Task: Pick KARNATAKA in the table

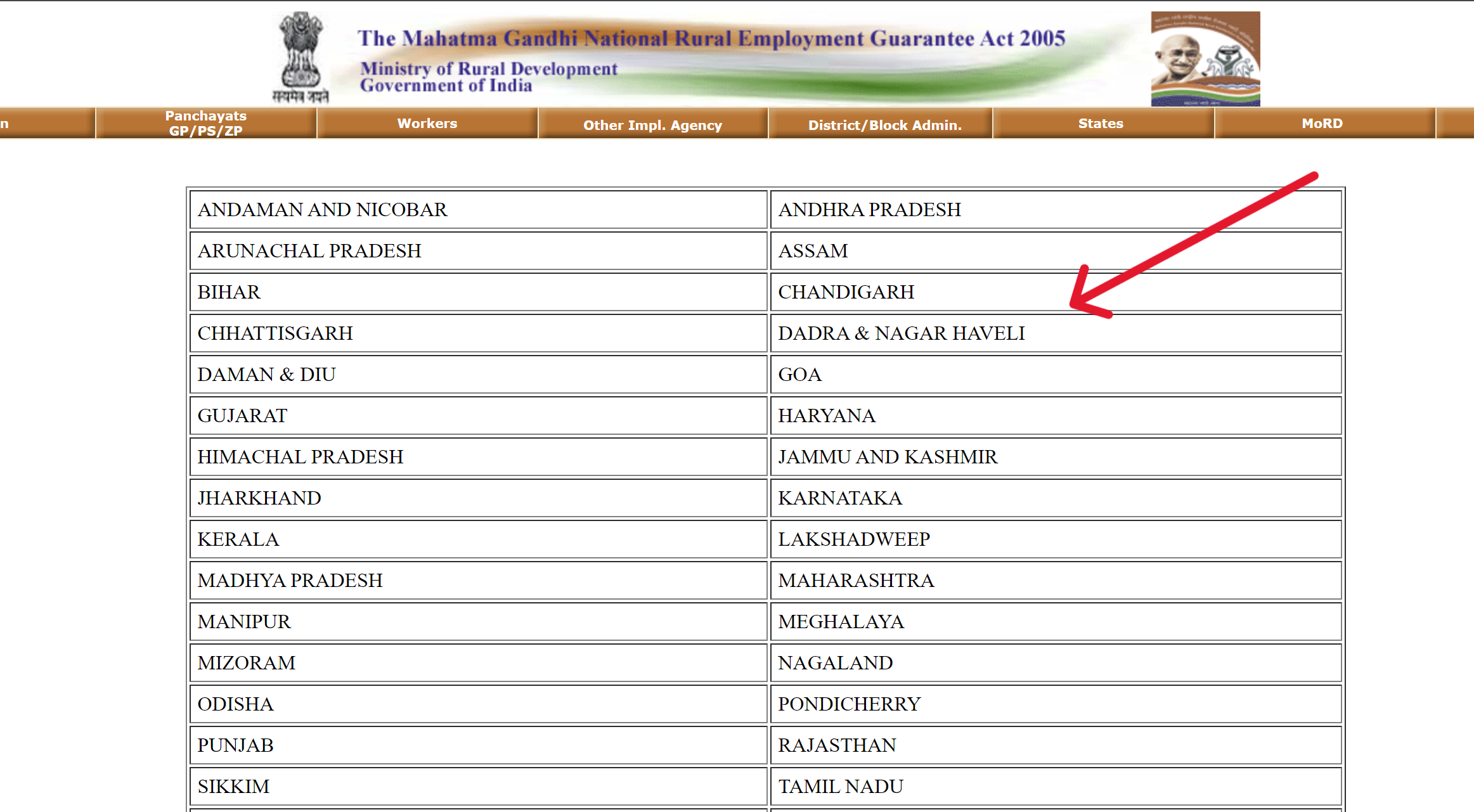Action: pos(840,498)
